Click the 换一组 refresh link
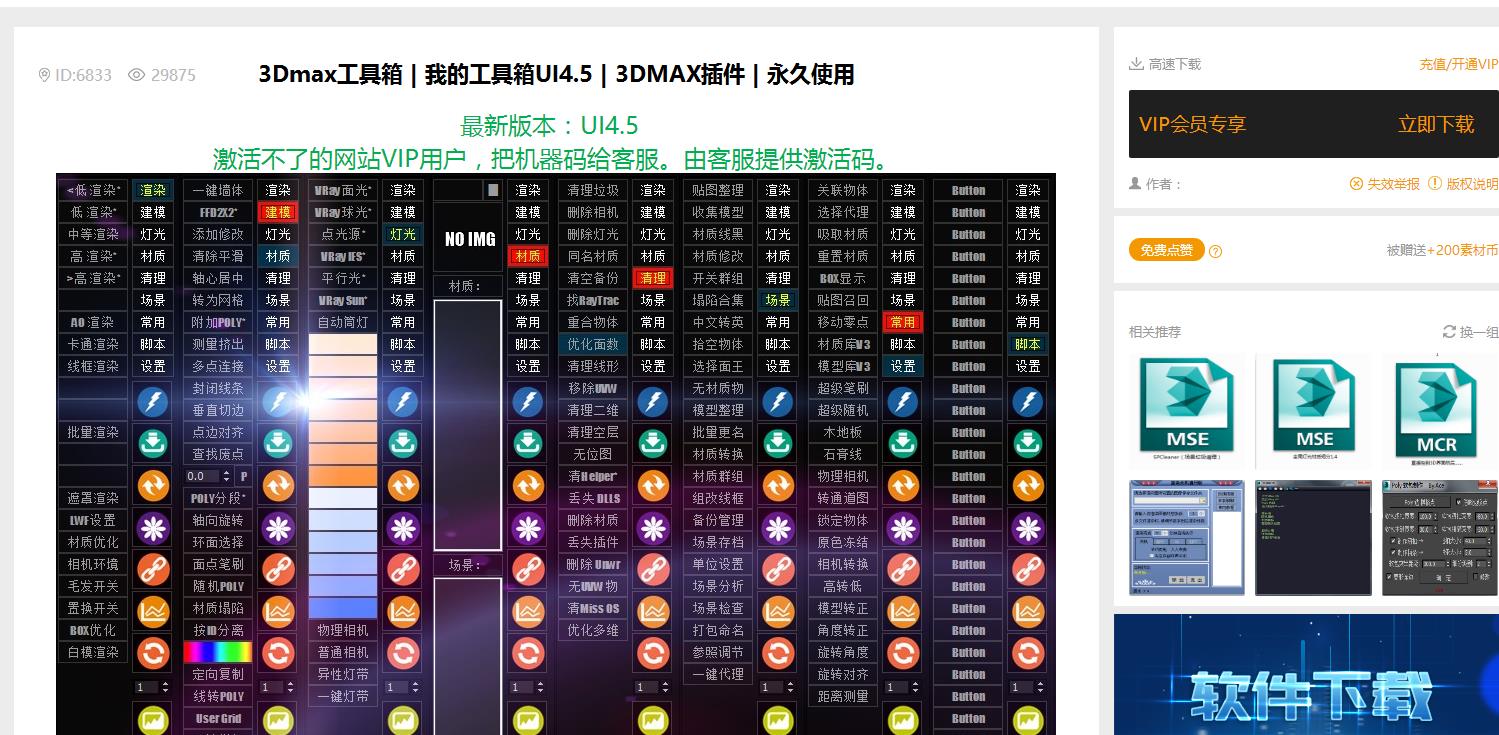This screenshot has width=1499, height=735. pyautogui.click(x=1470, y=332)
